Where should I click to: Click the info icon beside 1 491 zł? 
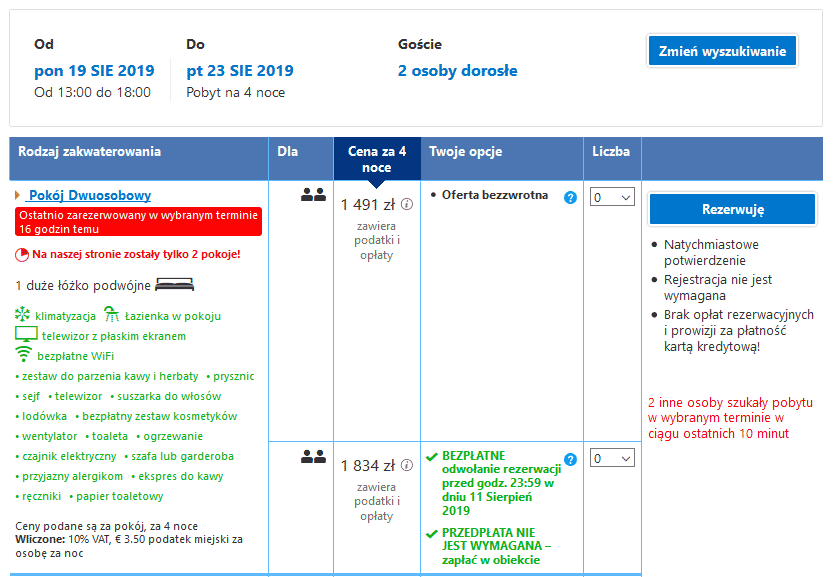point(407,204)
